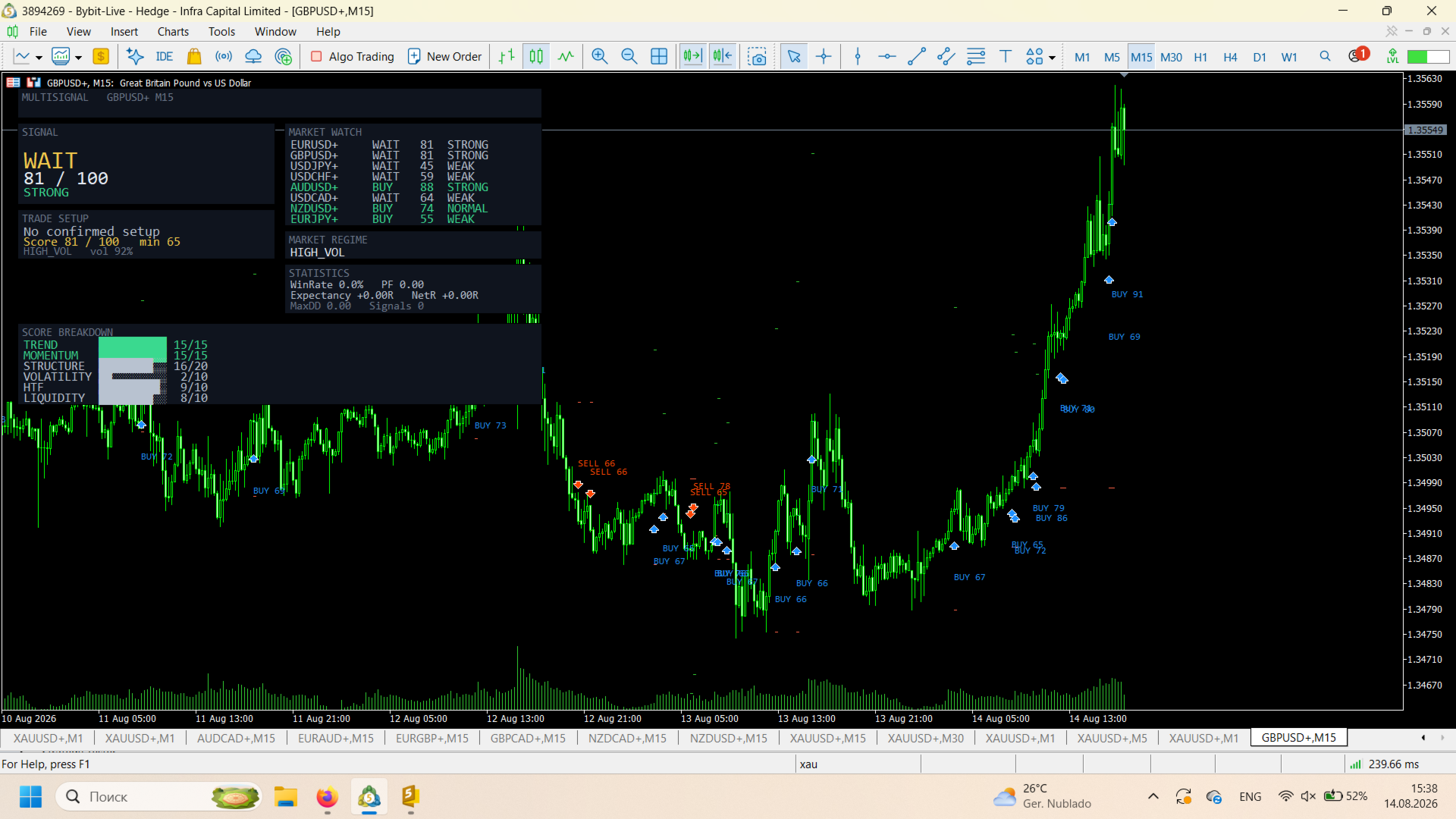1456x819 pixels.
Task: Open the toolbar search magnifier
Action: point(1325,56)
